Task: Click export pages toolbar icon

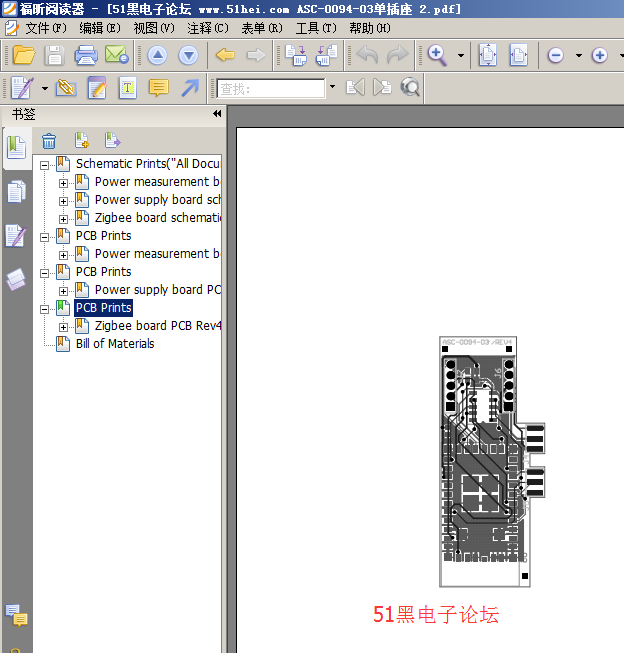Action: coord(327,55)
